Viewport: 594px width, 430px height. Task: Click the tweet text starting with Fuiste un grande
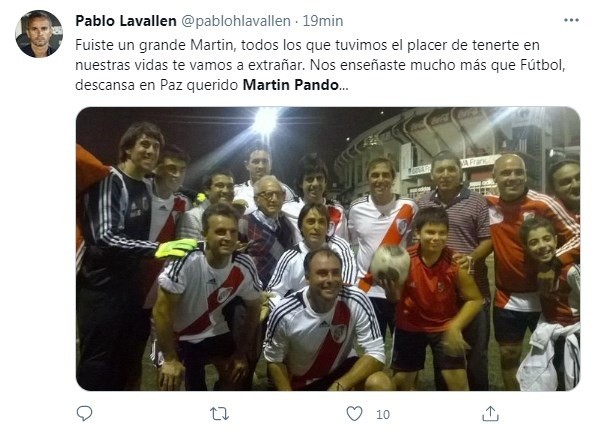[320, 65]
